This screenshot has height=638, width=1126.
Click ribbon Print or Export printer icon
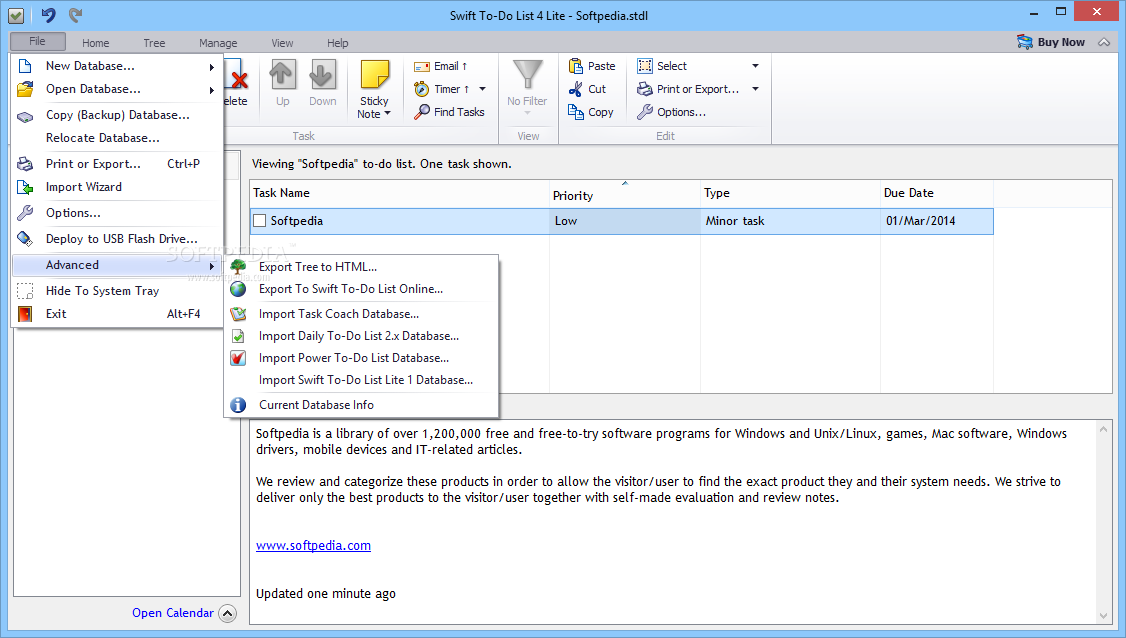click(645, 89)
